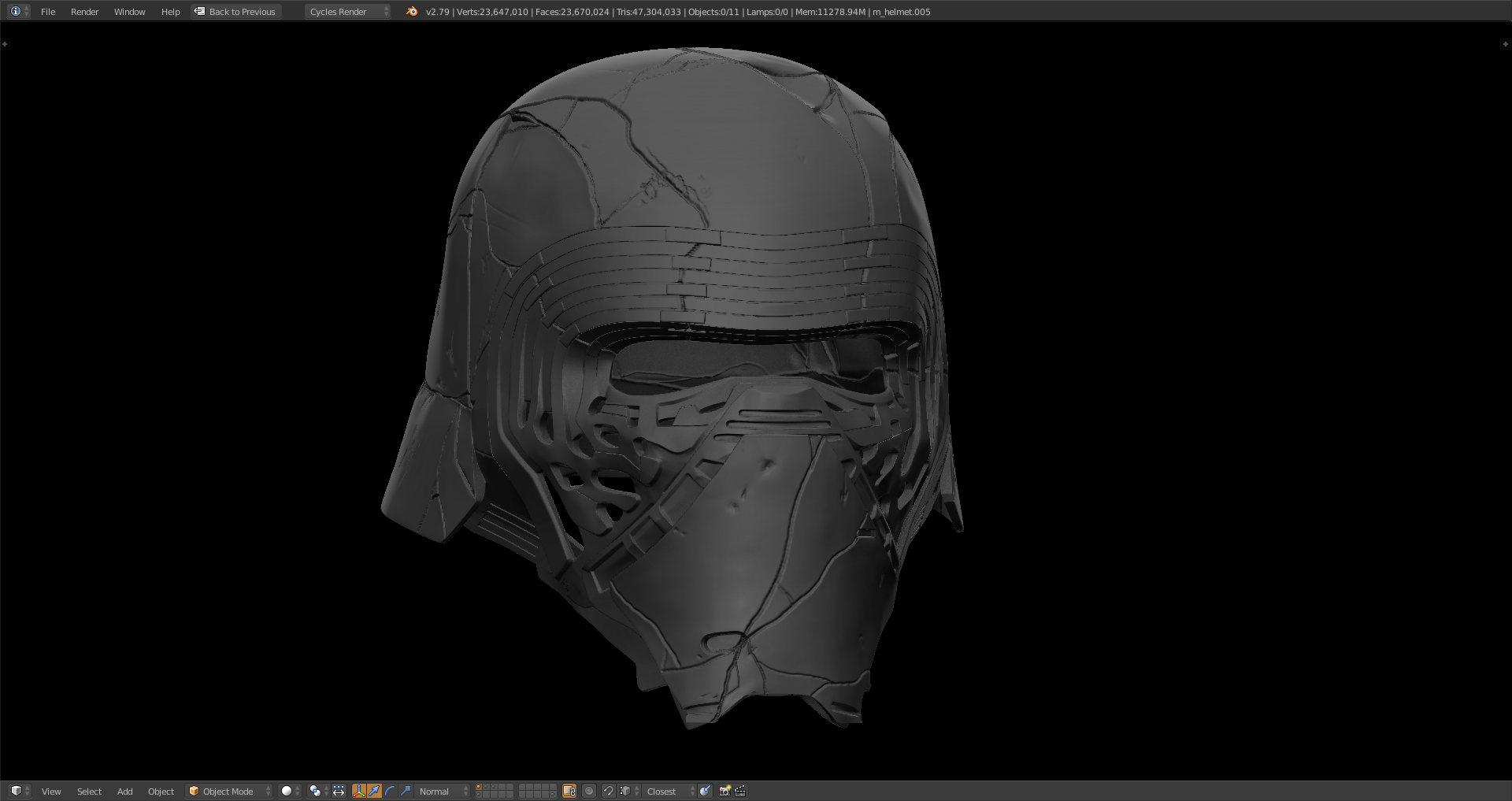Click the cube icon in Object Mode selector
Screen dimensions: 1512x801
[194, 791]
